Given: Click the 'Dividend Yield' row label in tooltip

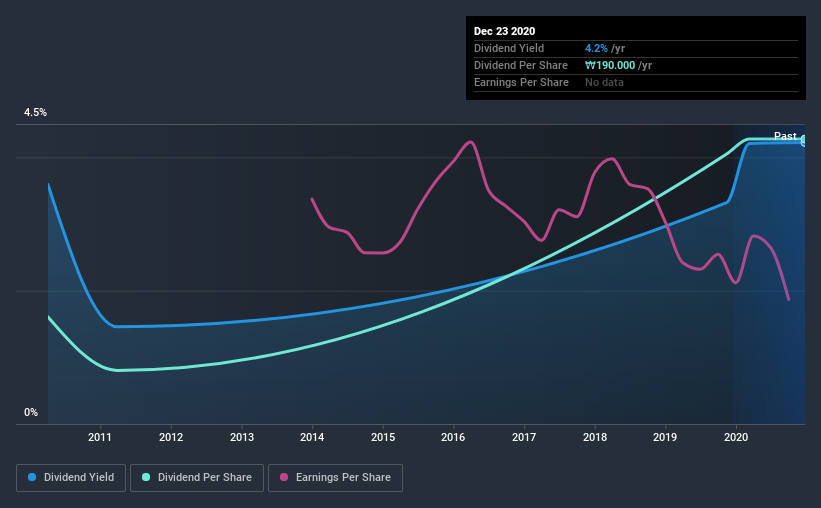Looking at the screenshot, I should point(509,48).
